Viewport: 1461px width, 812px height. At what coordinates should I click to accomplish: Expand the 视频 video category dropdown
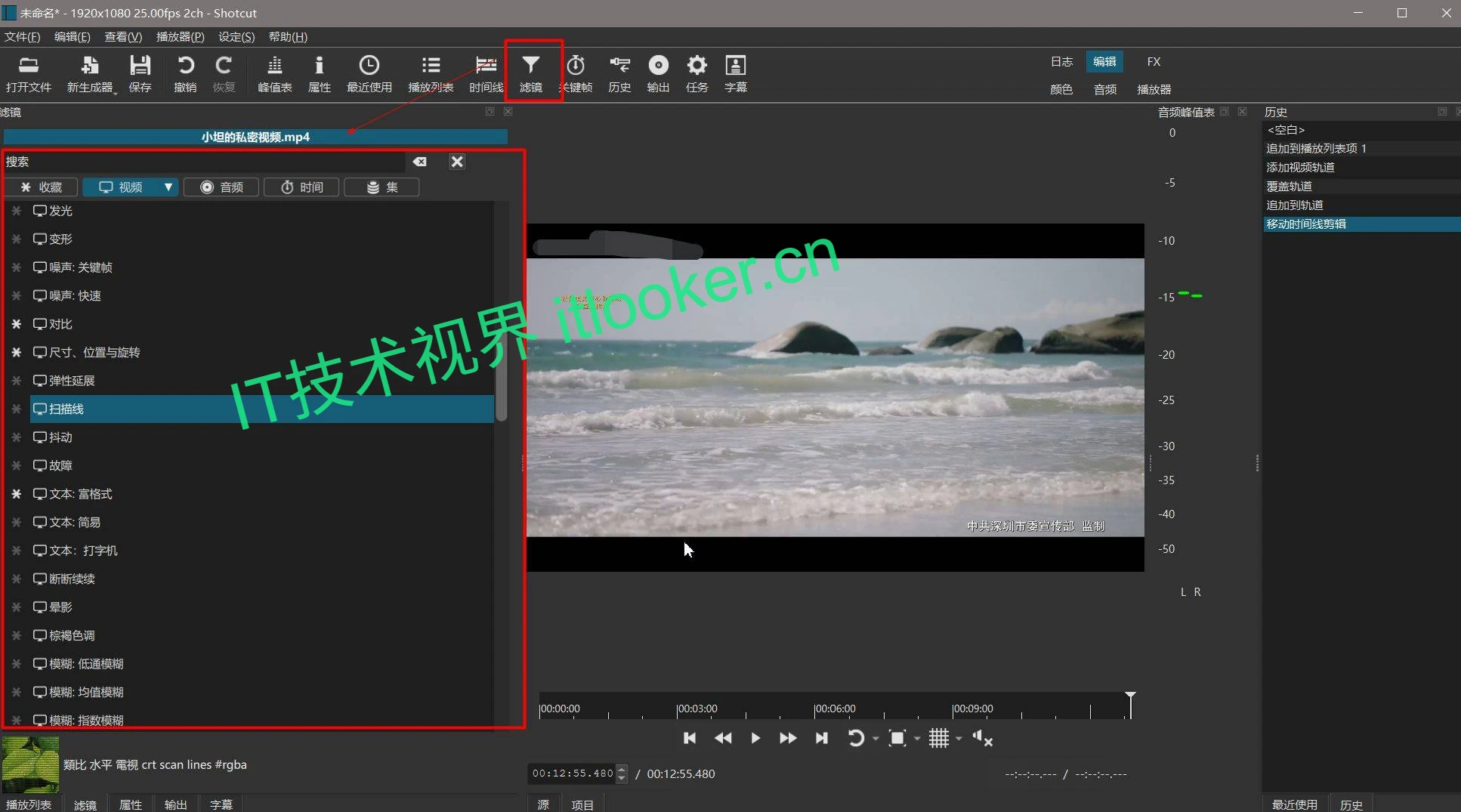point(168,187)
